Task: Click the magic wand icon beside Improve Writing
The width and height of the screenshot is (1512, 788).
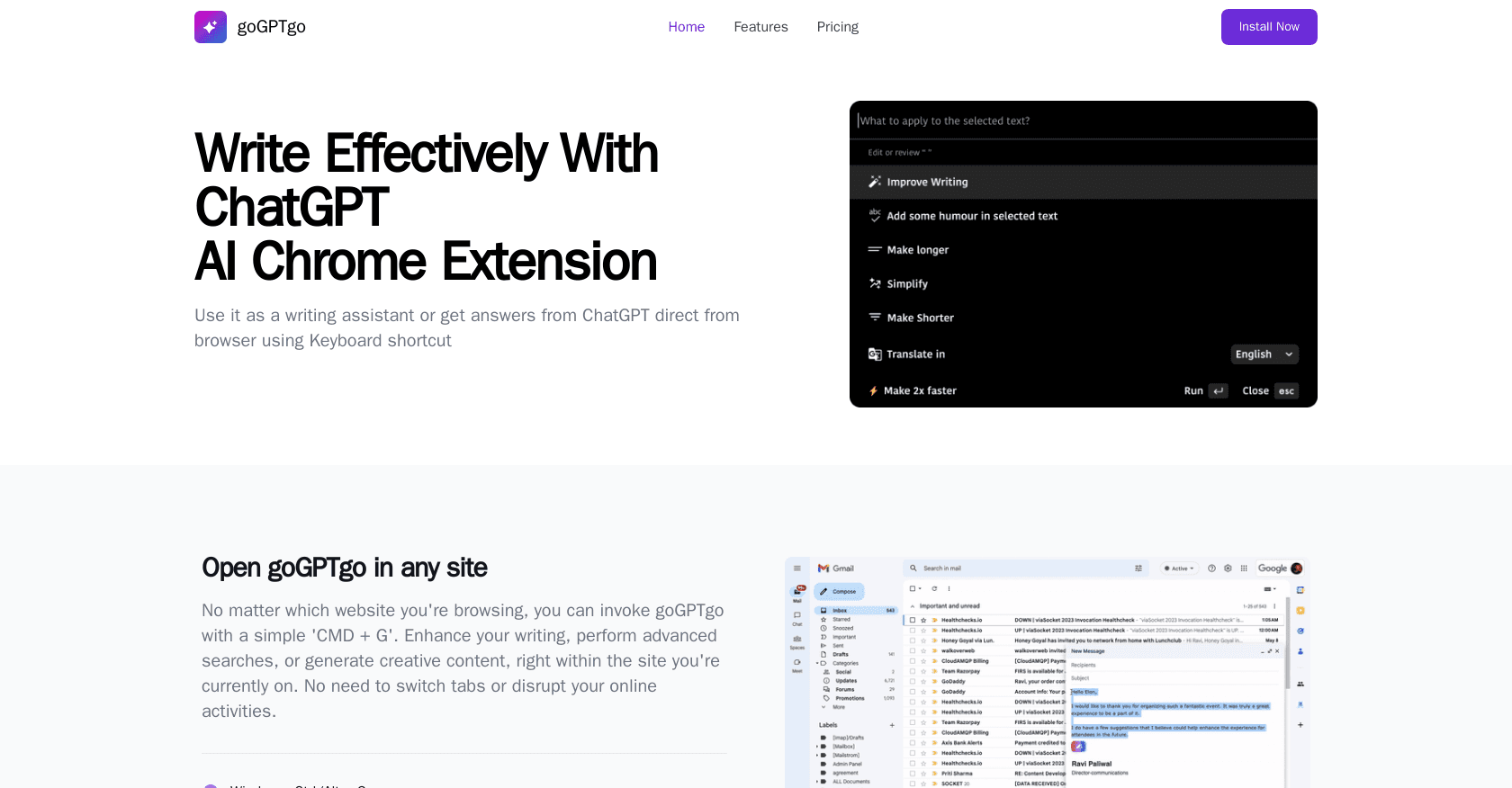Action: pos(875,182)
